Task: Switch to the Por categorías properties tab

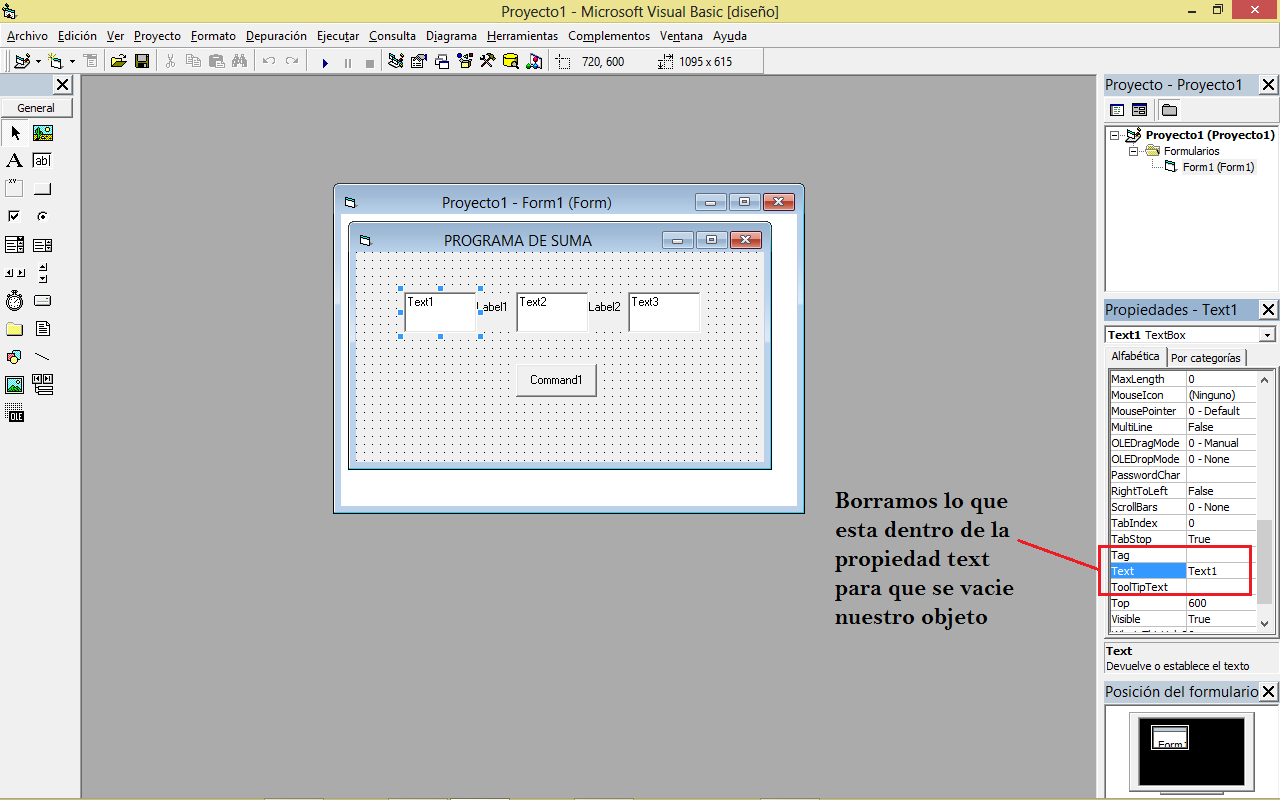Action: (x=1206, y=357)
